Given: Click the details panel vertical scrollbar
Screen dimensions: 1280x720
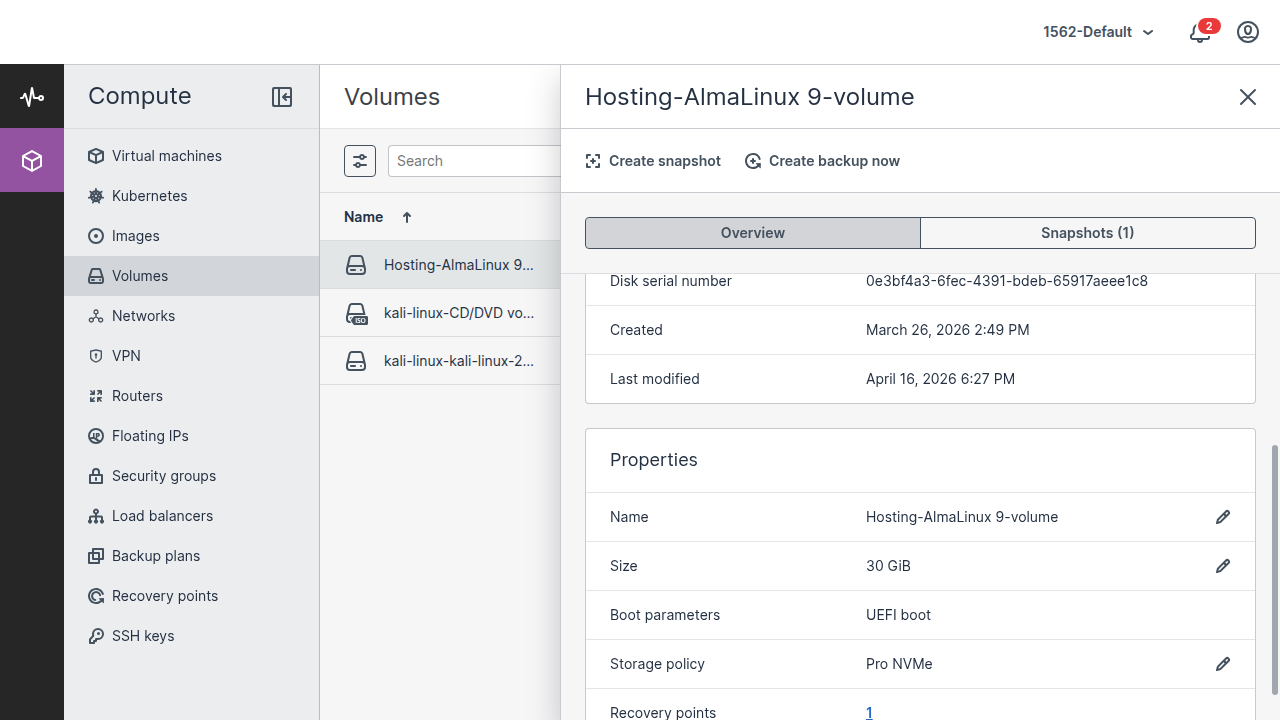Looking at the screenshot, I should pos(1274,570).
